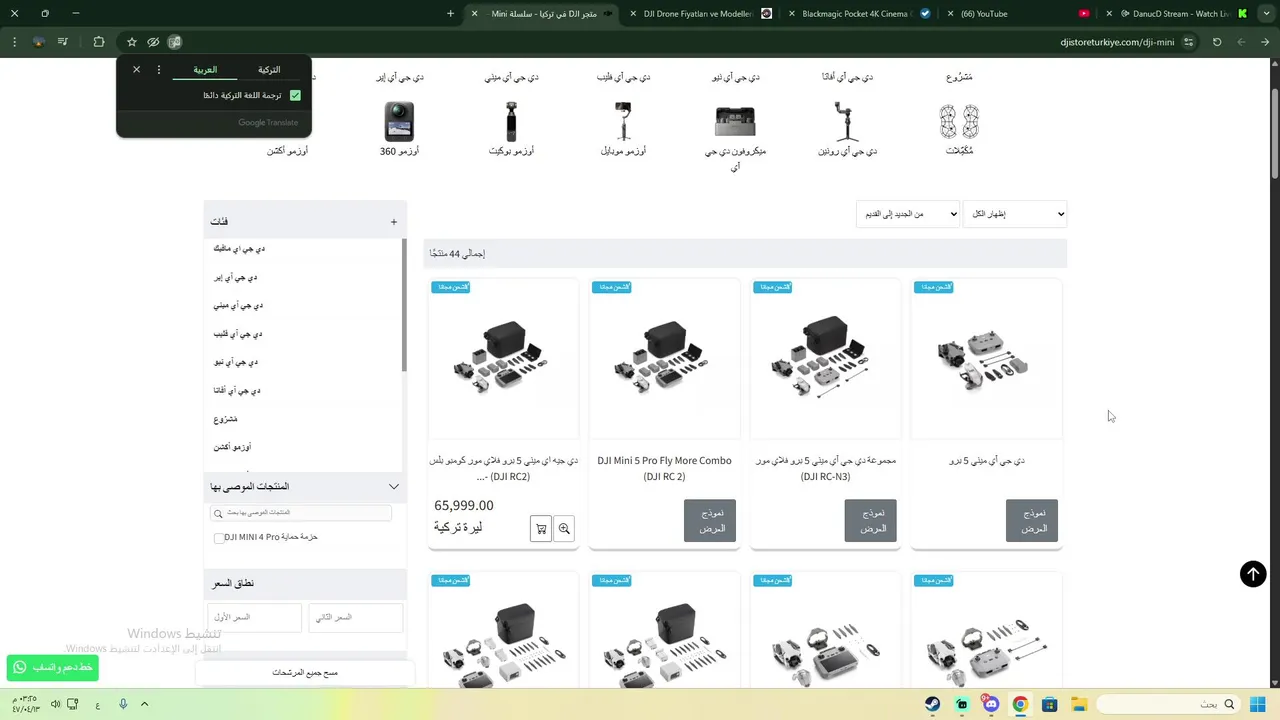Select DJI Mini in sidebar category list
Screen dimensions: 1280x720
pos(238,306)
